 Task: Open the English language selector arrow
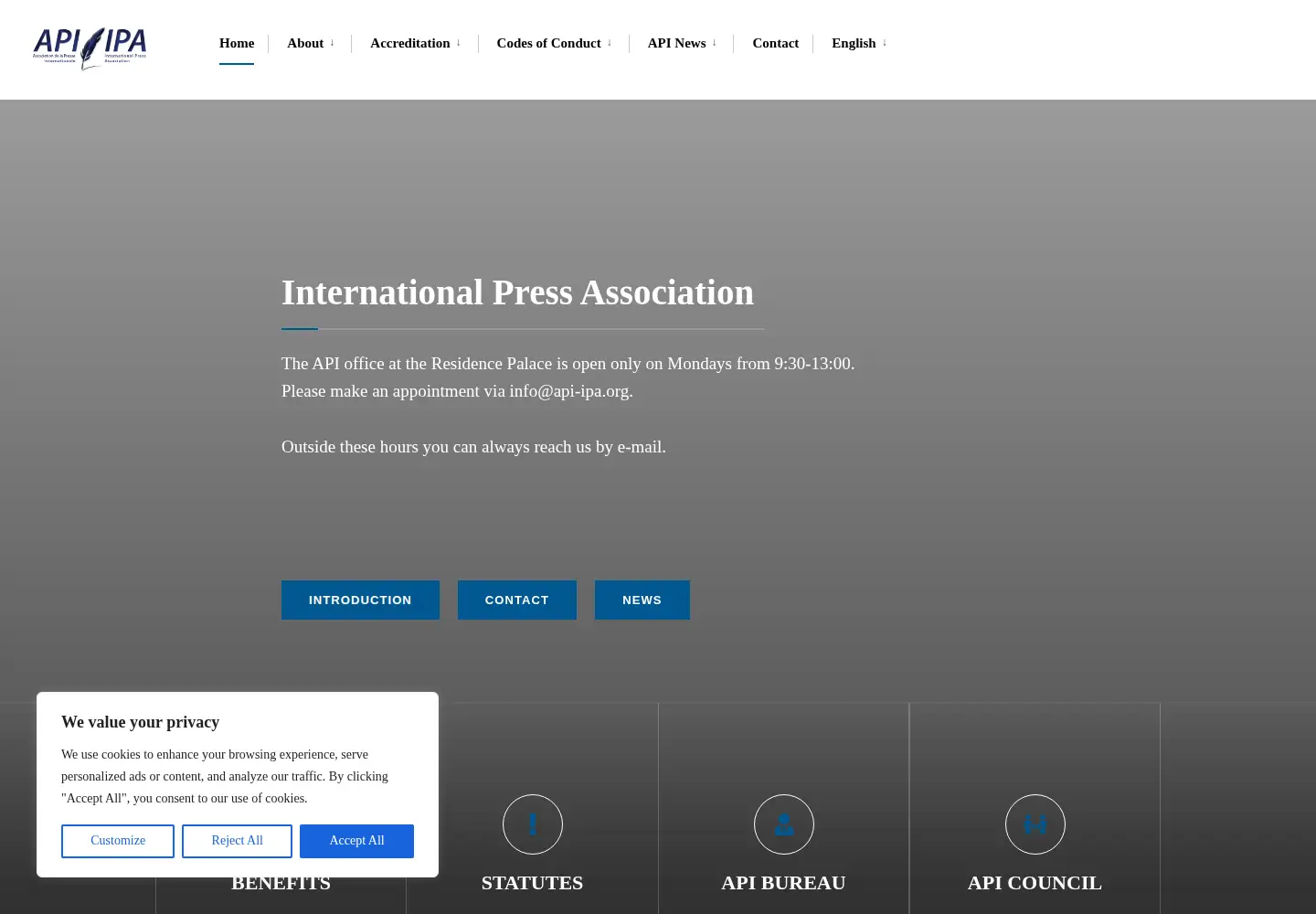click(x=885, y=43)
